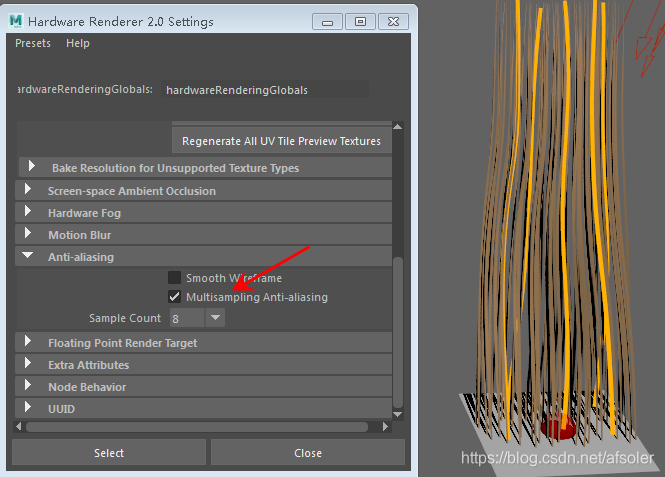
Task: Click the horizontal scrollbar left arrow
Action: (19, 427)
